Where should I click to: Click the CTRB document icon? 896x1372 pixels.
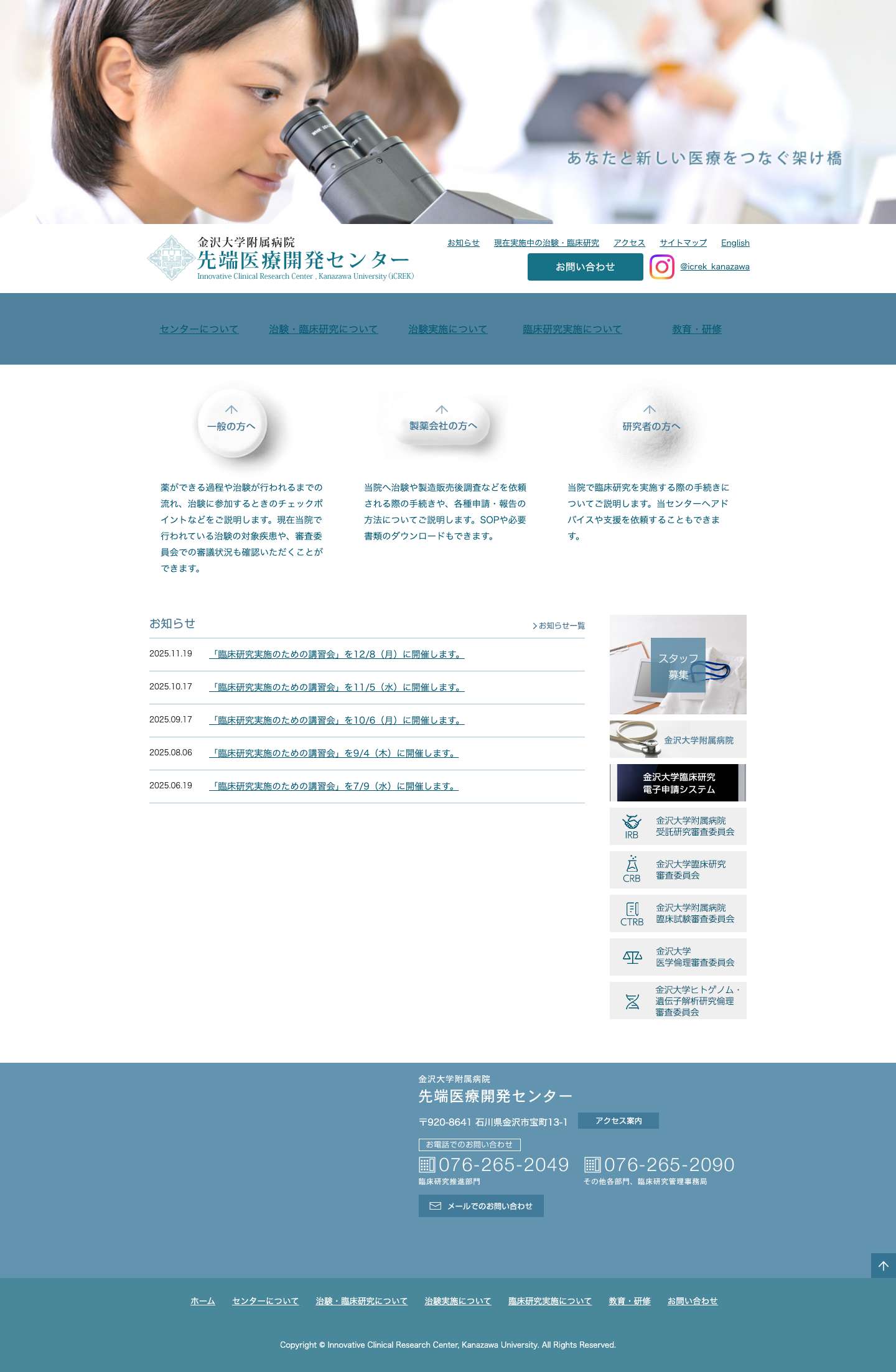pyautogui.click(x=632, y=908)
